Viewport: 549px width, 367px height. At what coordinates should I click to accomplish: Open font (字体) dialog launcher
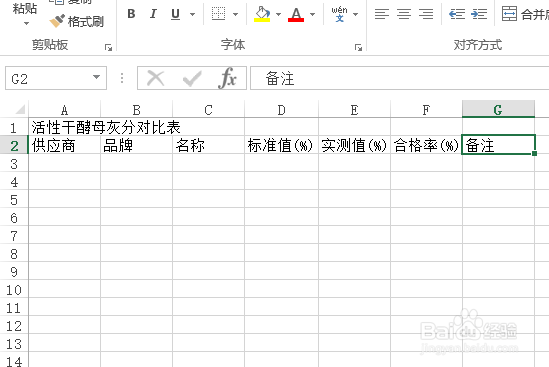[358, 47]
